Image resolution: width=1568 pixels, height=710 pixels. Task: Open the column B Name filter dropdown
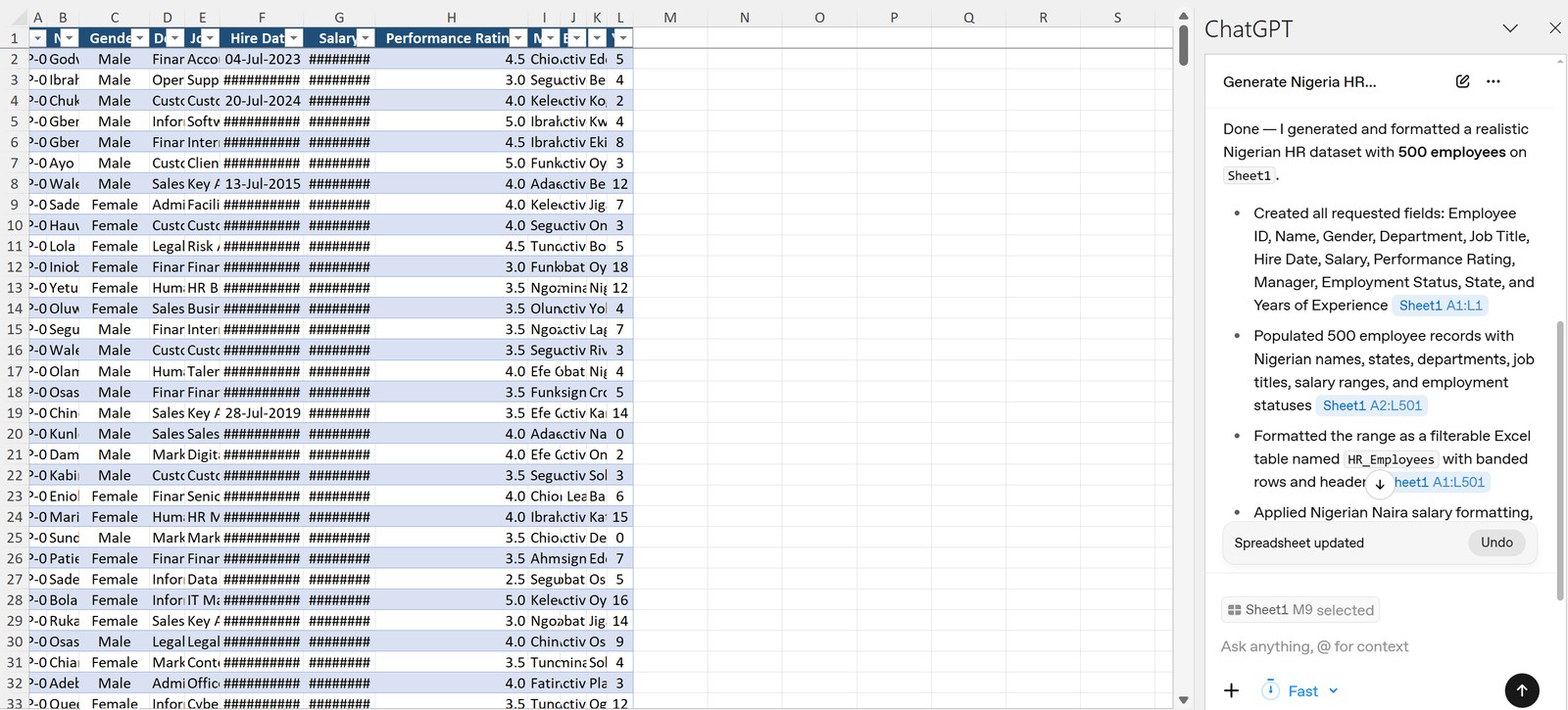click(x=69, y=38)
